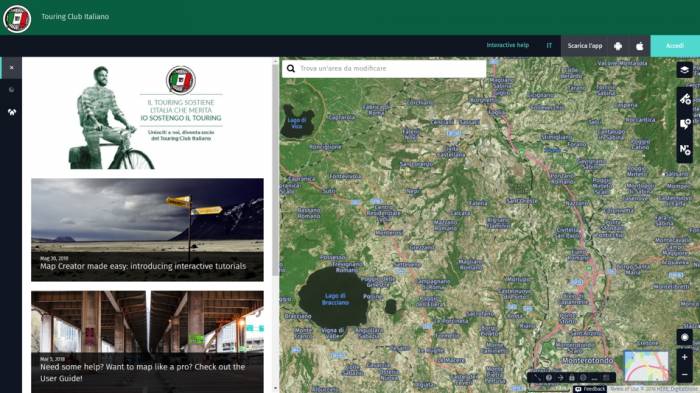The image size is (700, 393).
Task: Zoom in with the plus button
Action: (x=684, y=357)
